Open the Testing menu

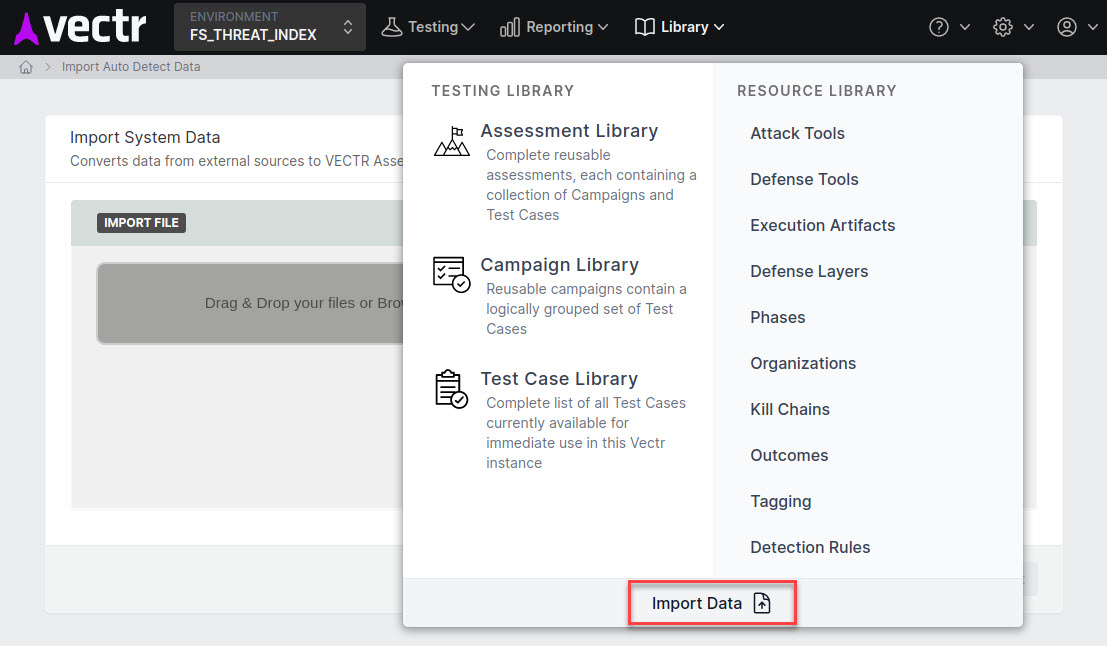[x=428, y=27]
